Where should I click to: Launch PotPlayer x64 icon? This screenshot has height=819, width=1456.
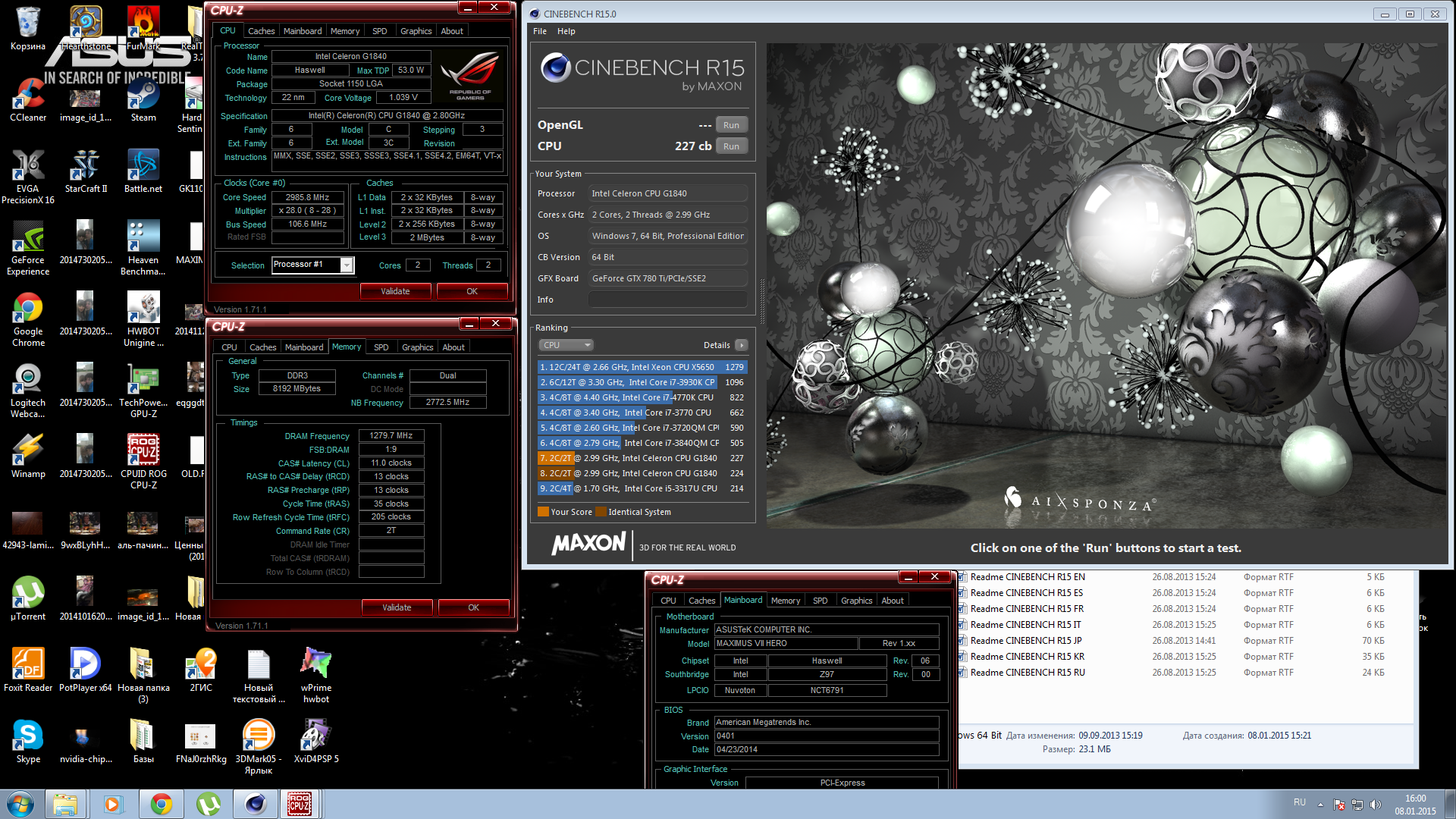click(x=86, y=670)
